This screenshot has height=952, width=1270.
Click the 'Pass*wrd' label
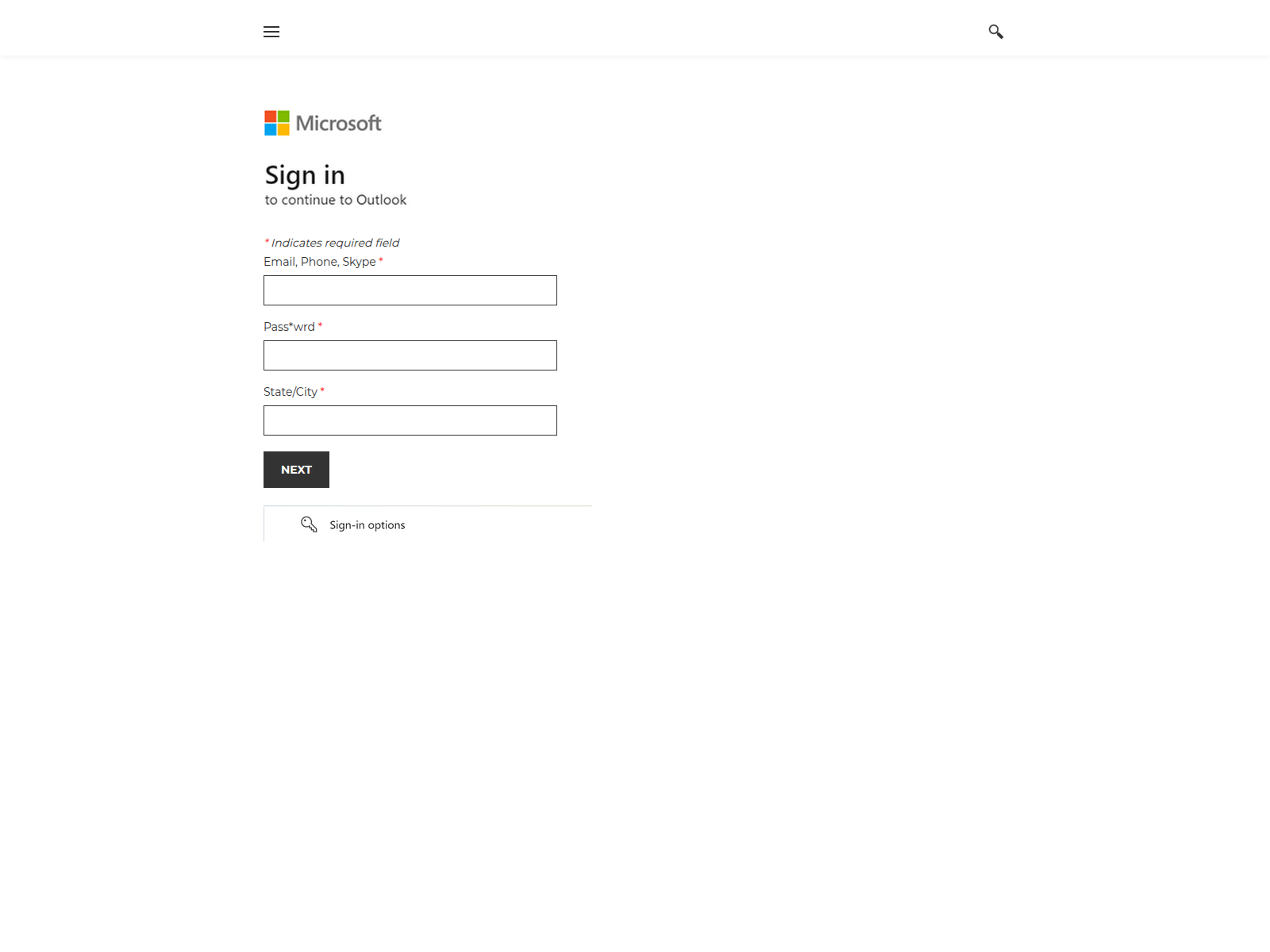(289, 327)
